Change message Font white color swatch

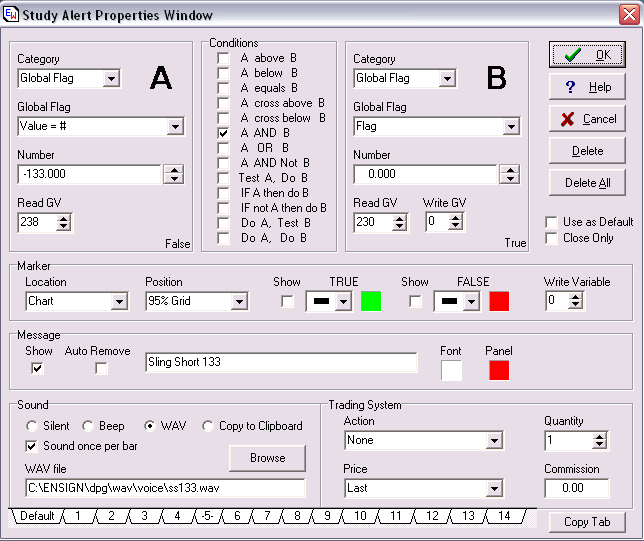(451, 371)
